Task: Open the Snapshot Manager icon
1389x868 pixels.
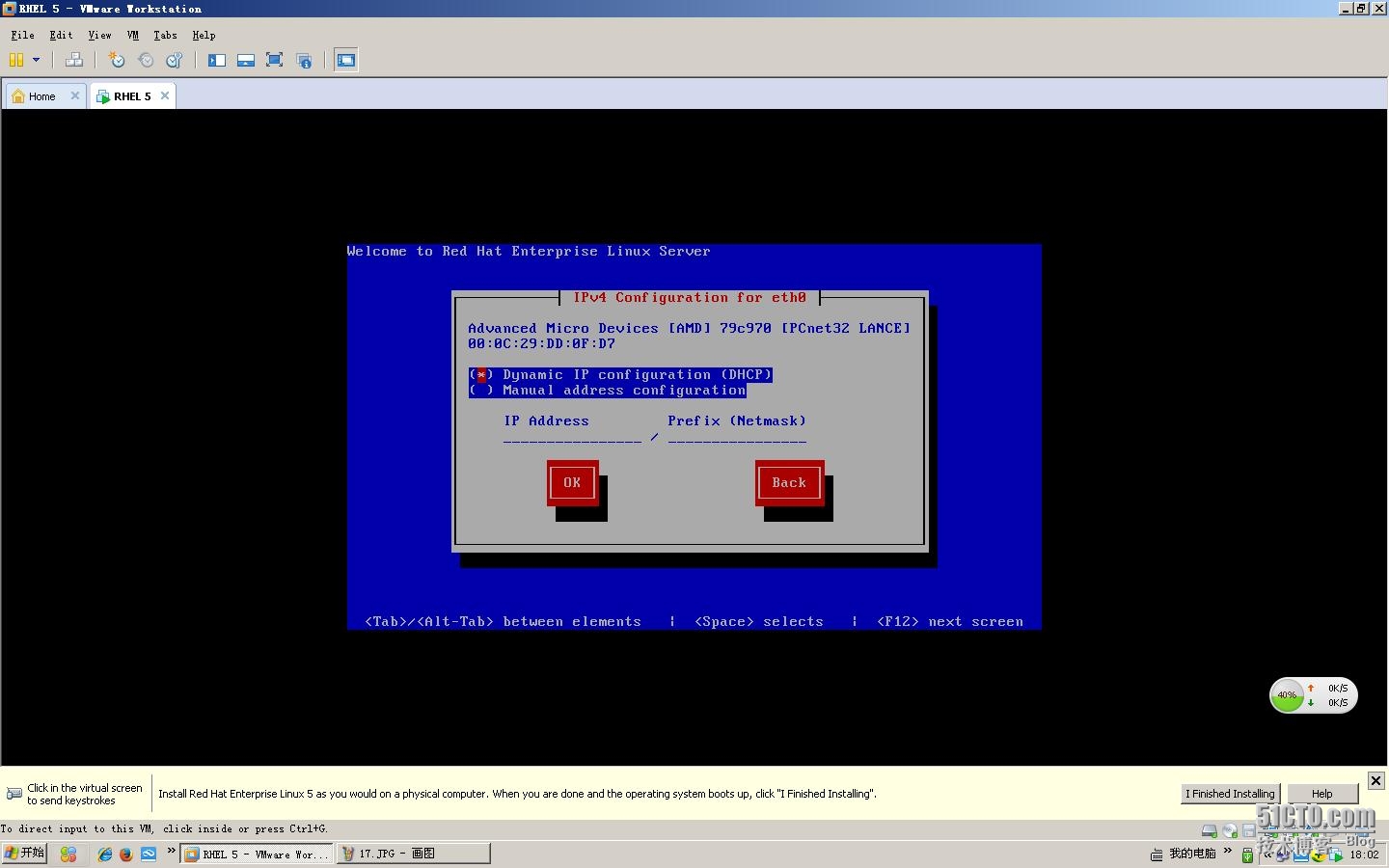Action: pyautogui.click(x=175, y=60)
